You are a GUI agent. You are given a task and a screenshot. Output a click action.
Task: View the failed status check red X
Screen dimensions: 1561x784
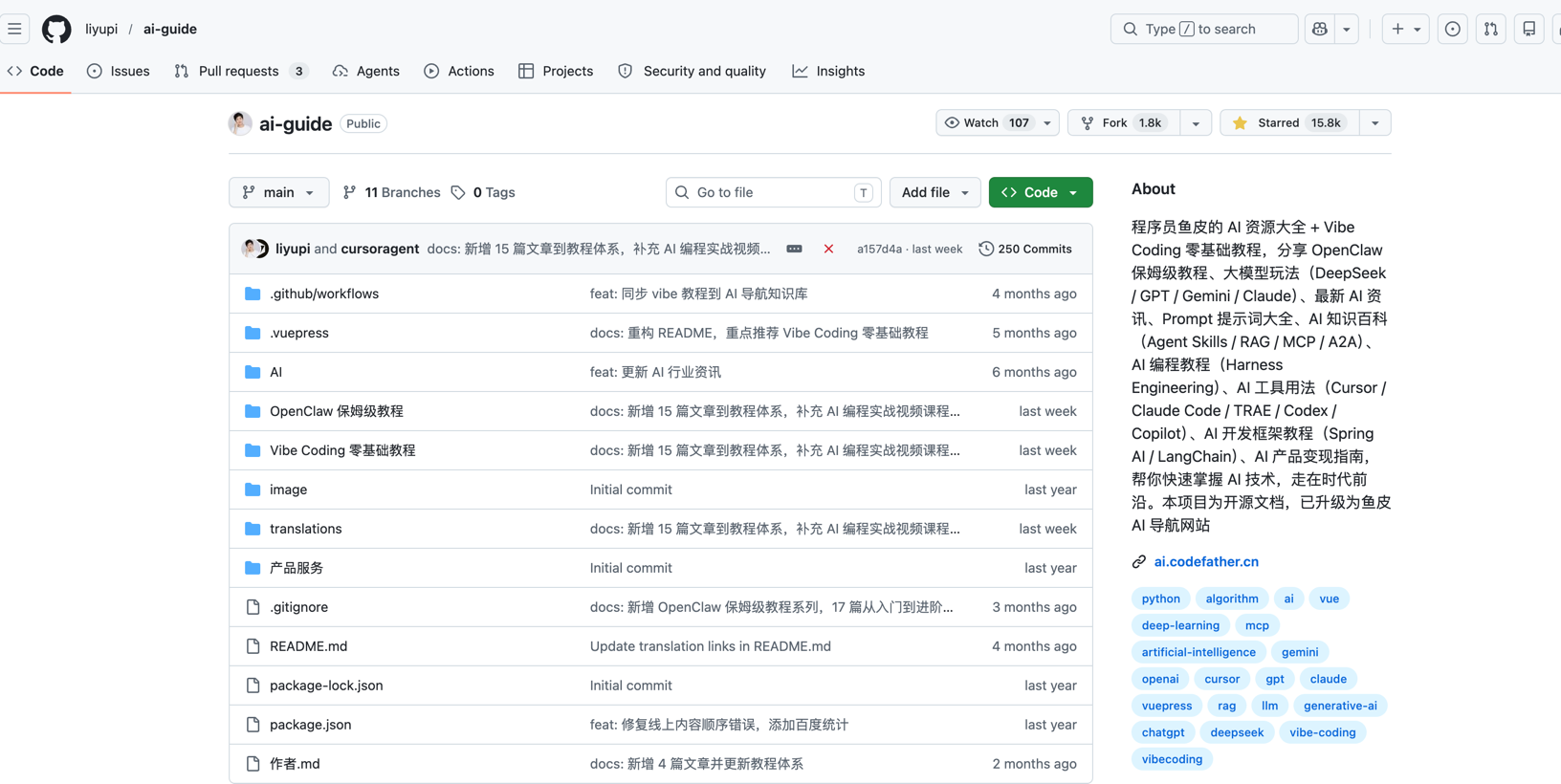[828, 249]
